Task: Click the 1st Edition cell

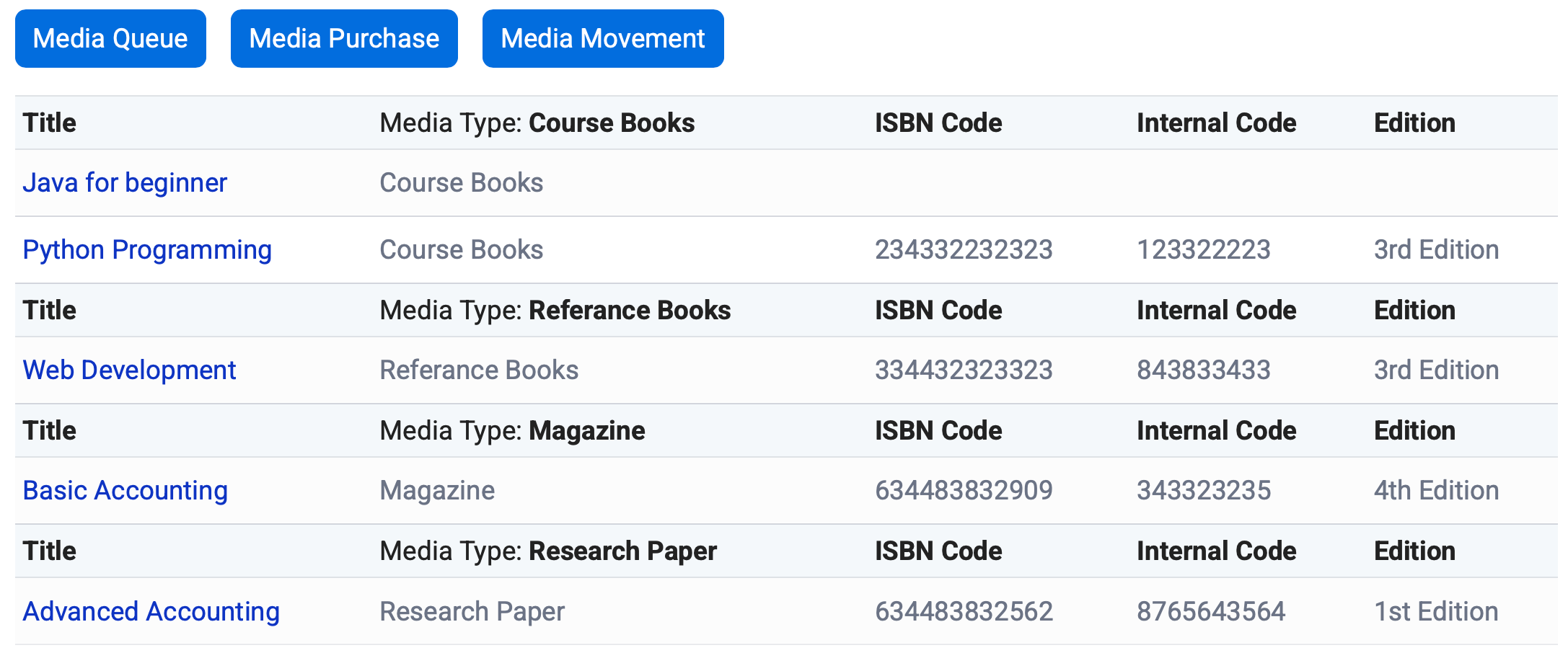Action: coord(1435,611)
